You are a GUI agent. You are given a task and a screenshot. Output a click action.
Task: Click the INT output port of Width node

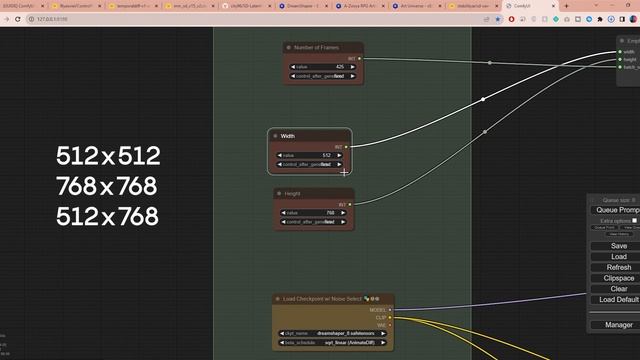[346, 147]
